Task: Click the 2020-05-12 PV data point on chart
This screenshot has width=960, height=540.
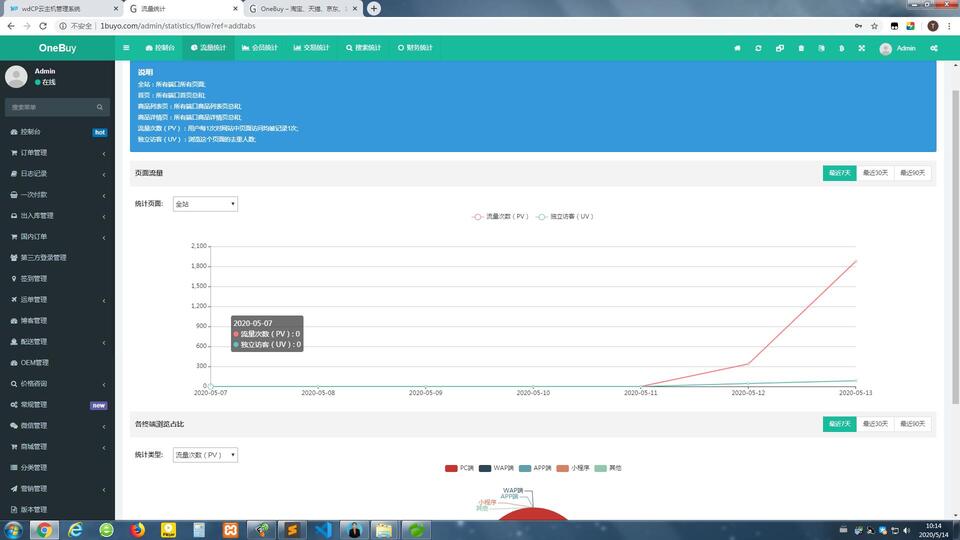Action: coord(748,364)
